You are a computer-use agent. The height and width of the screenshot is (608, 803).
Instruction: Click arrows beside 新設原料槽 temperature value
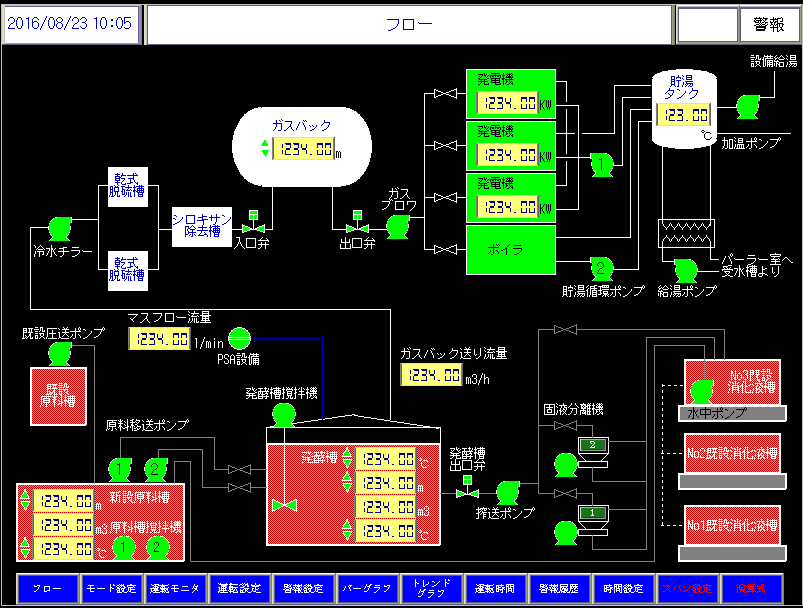(25, 548)
